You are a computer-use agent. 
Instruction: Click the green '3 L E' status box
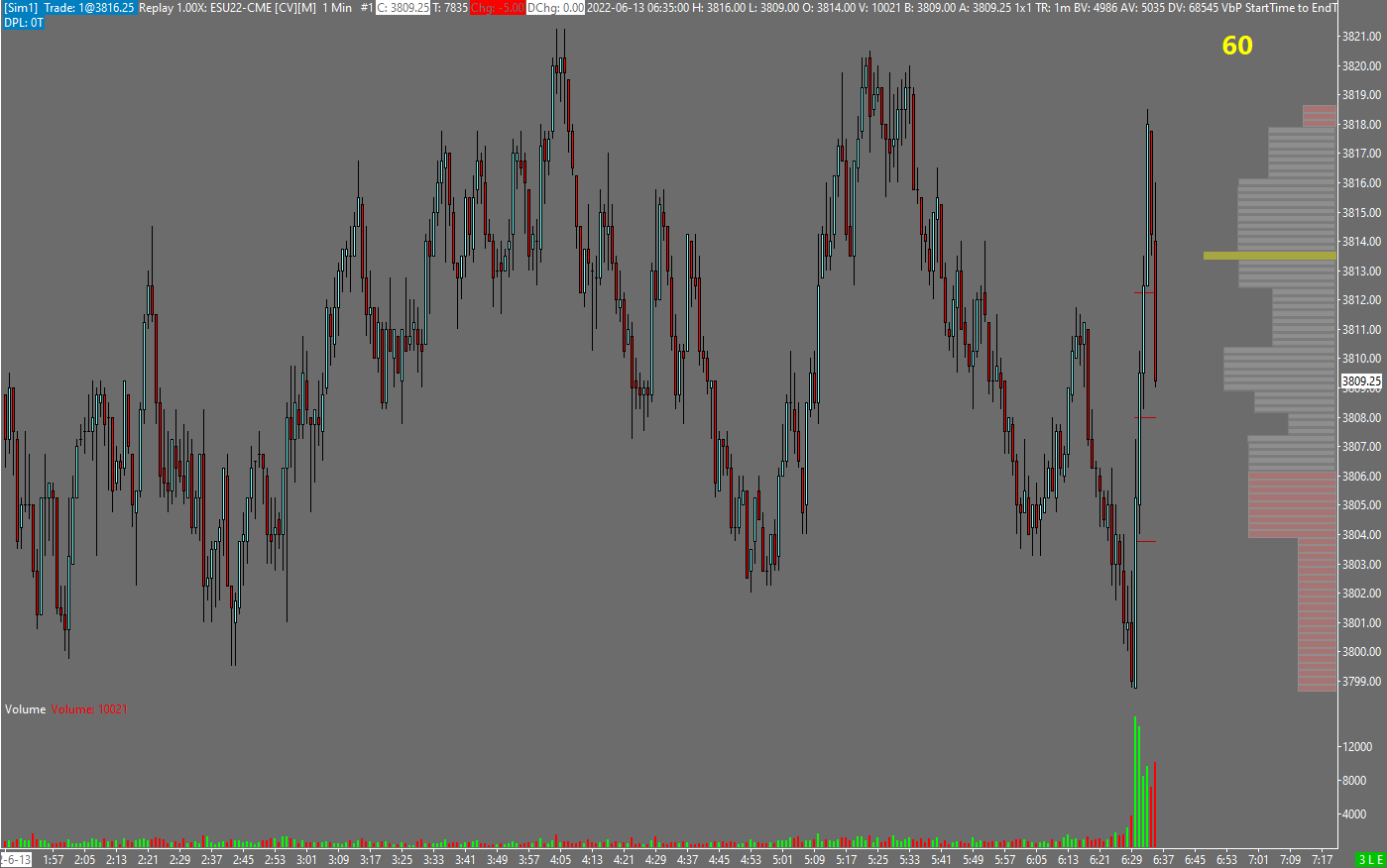[x=1371, y=859]
